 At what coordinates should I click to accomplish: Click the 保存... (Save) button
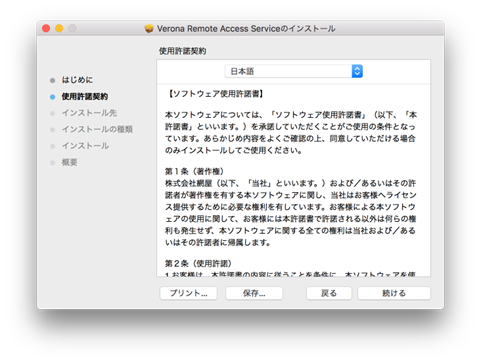point(254,293)
